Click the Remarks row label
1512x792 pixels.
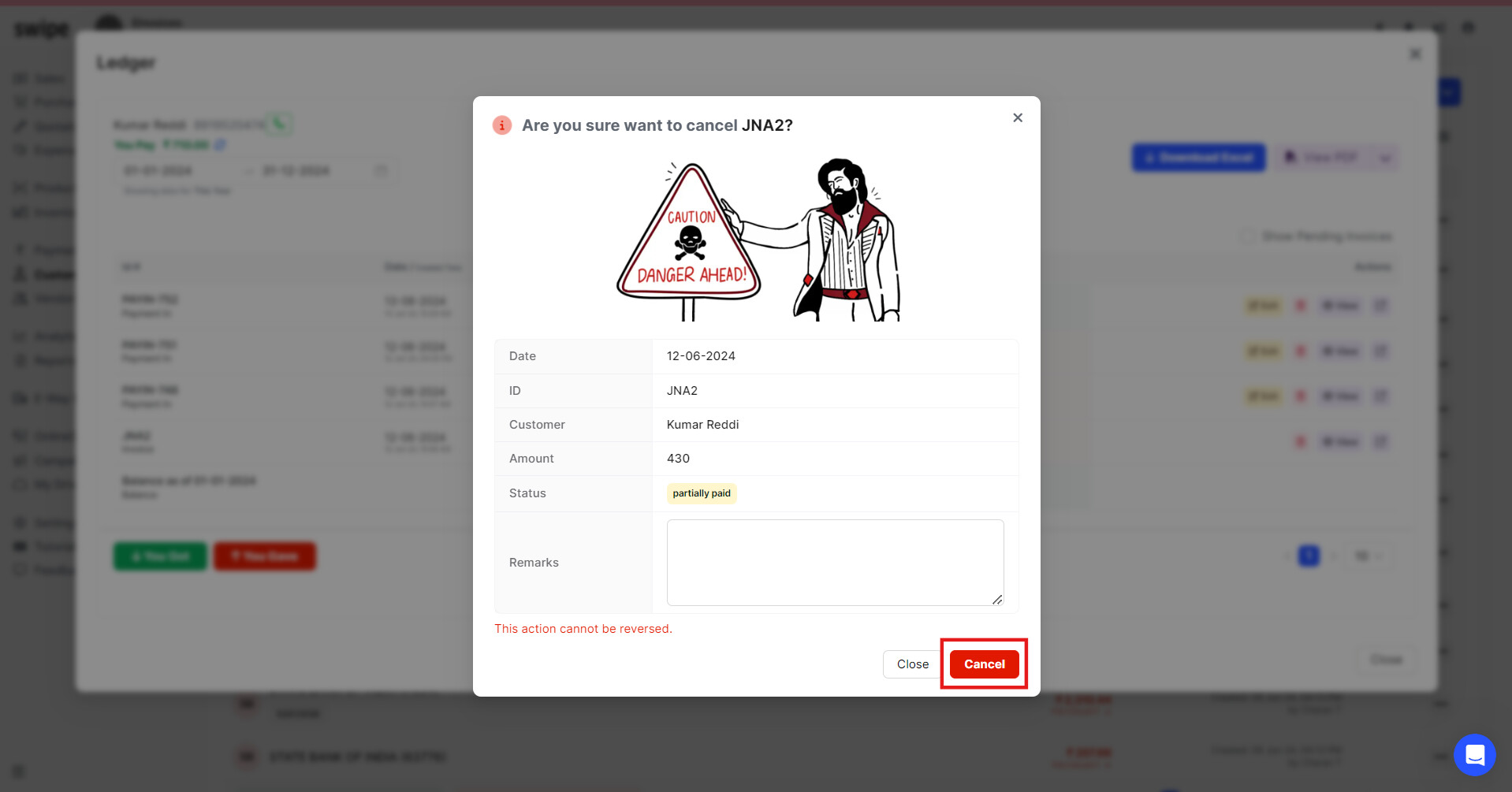pyautogui.click(x=534, y=563)
